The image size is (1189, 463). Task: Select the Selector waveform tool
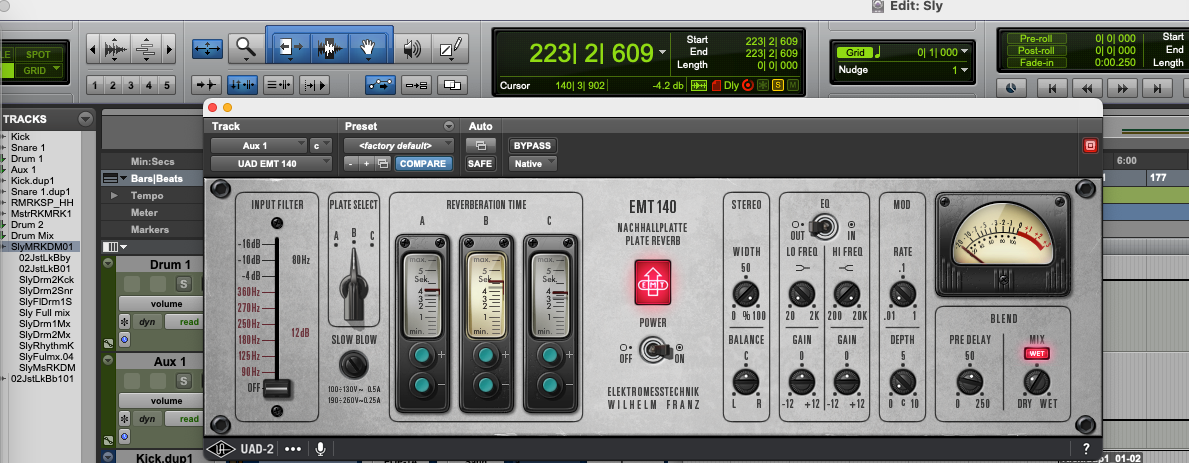(329, 48)
